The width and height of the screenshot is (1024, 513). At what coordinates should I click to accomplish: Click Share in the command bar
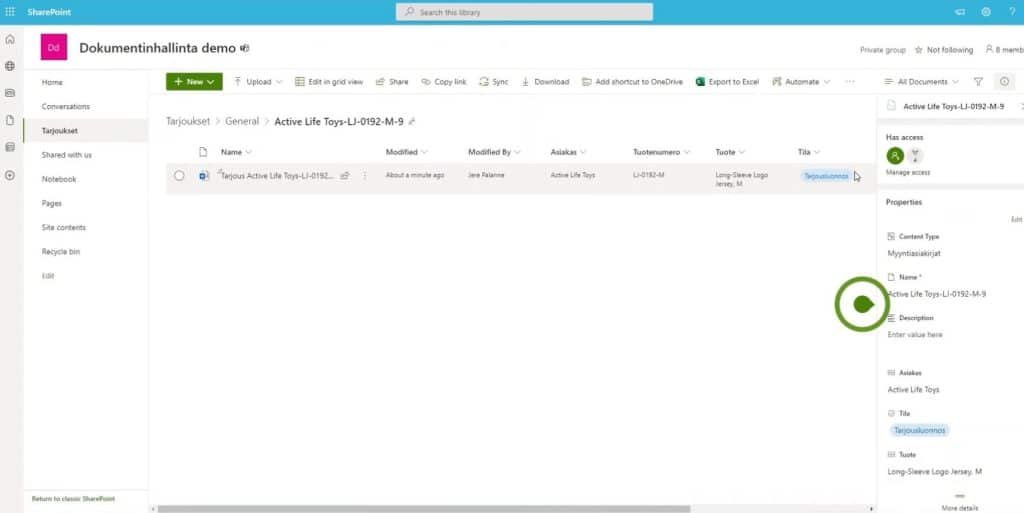(392, 82)
